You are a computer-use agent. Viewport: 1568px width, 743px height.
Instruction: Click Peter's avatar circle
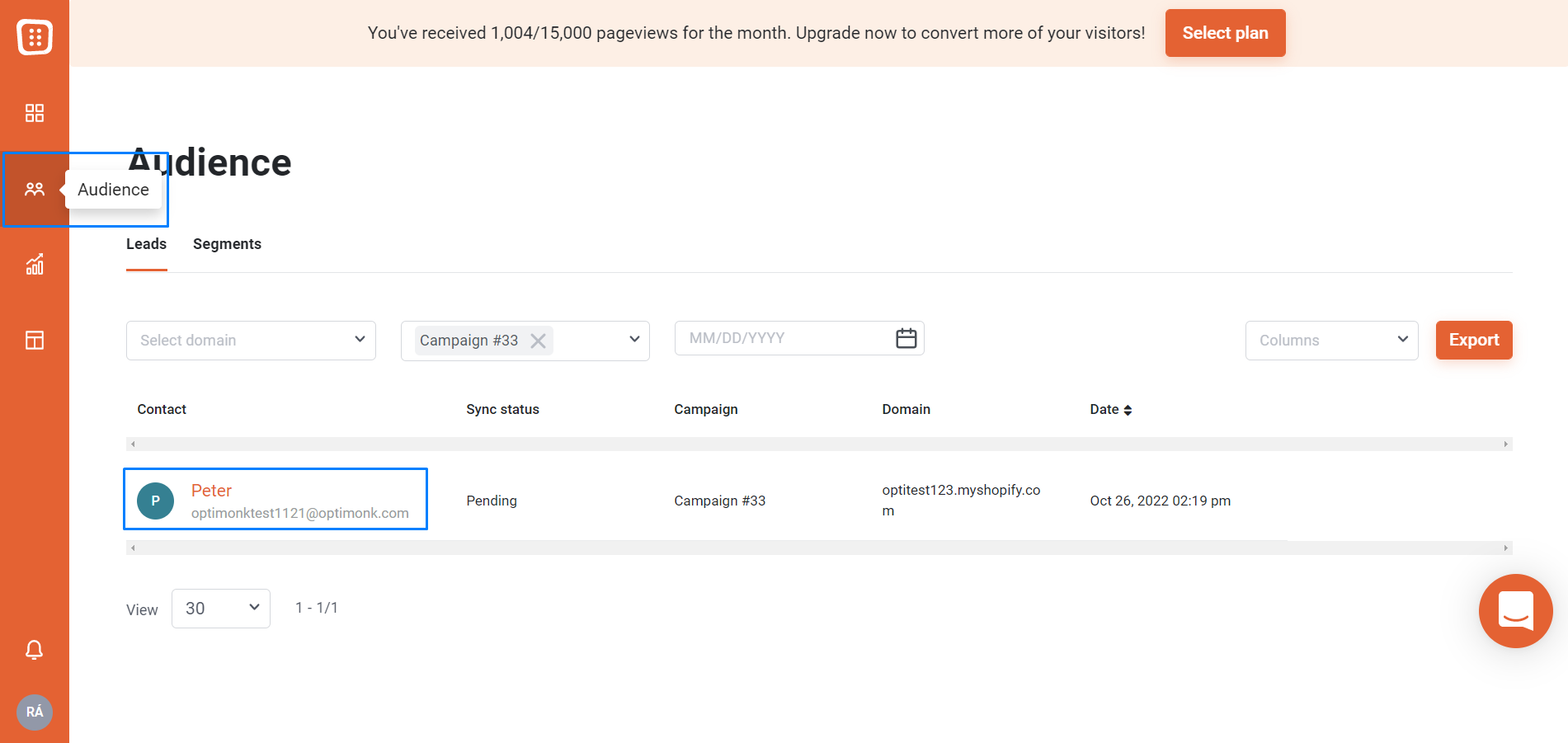click(155, 501)
